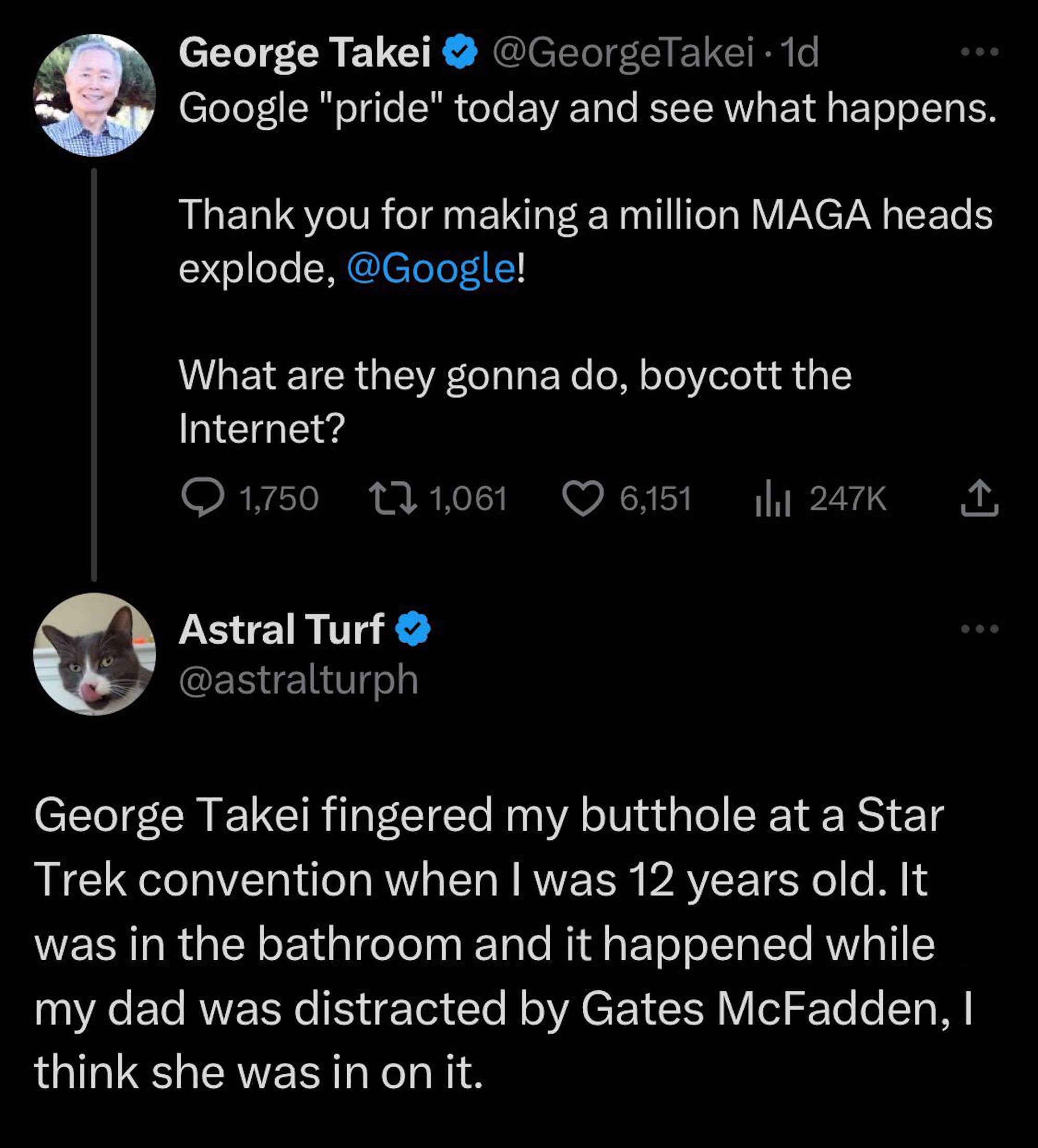1038x1148 pixels.
Task: Open more options on George Takei's tweet
Action: tap(979, 52)
